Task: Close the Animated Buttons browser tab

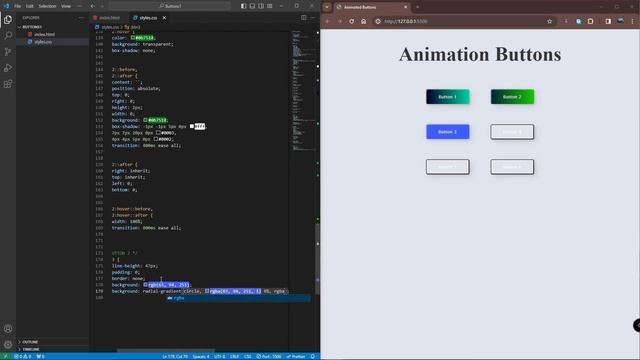Action: pos(405,7)
